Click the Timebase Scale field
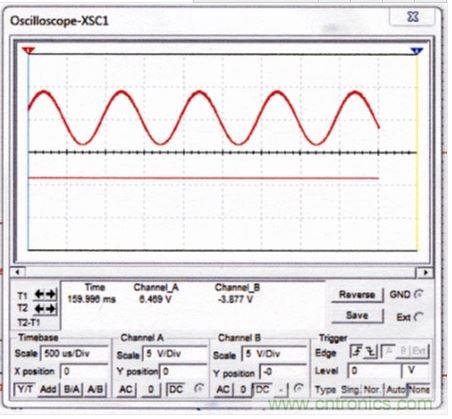 [75, 353]
